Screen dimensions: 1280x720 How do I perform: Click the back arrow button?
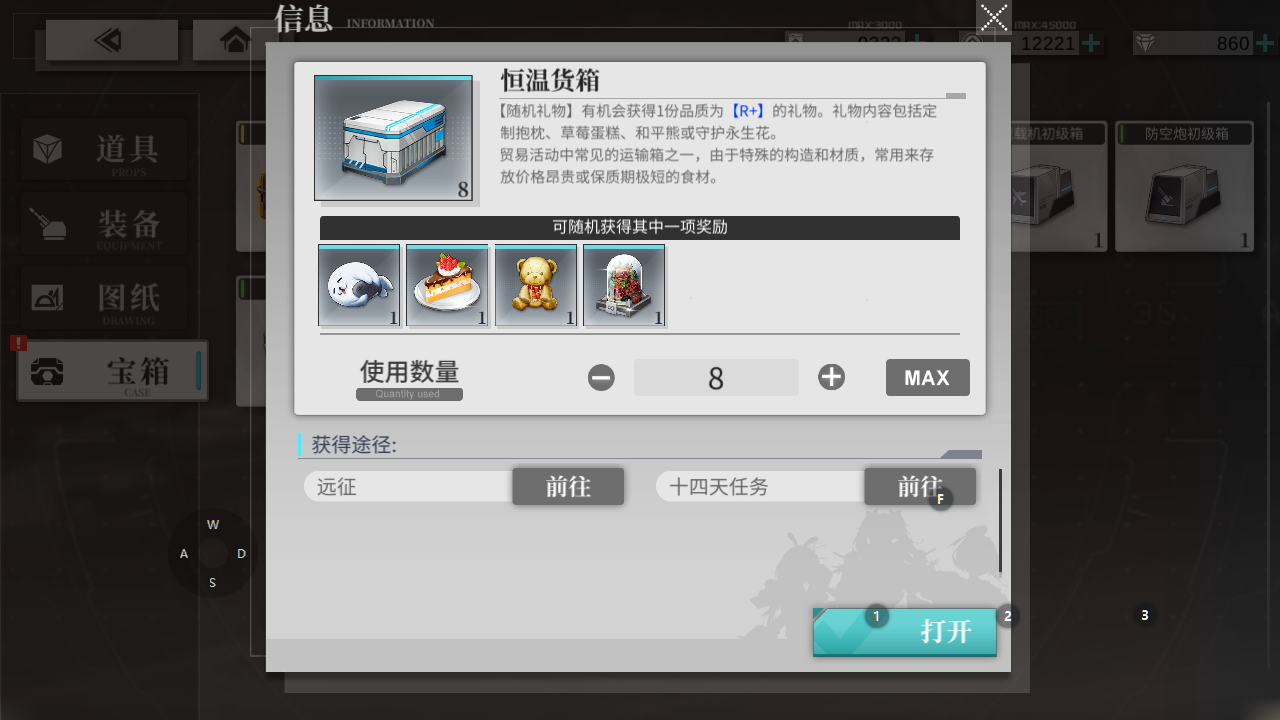tap(111, 40)
